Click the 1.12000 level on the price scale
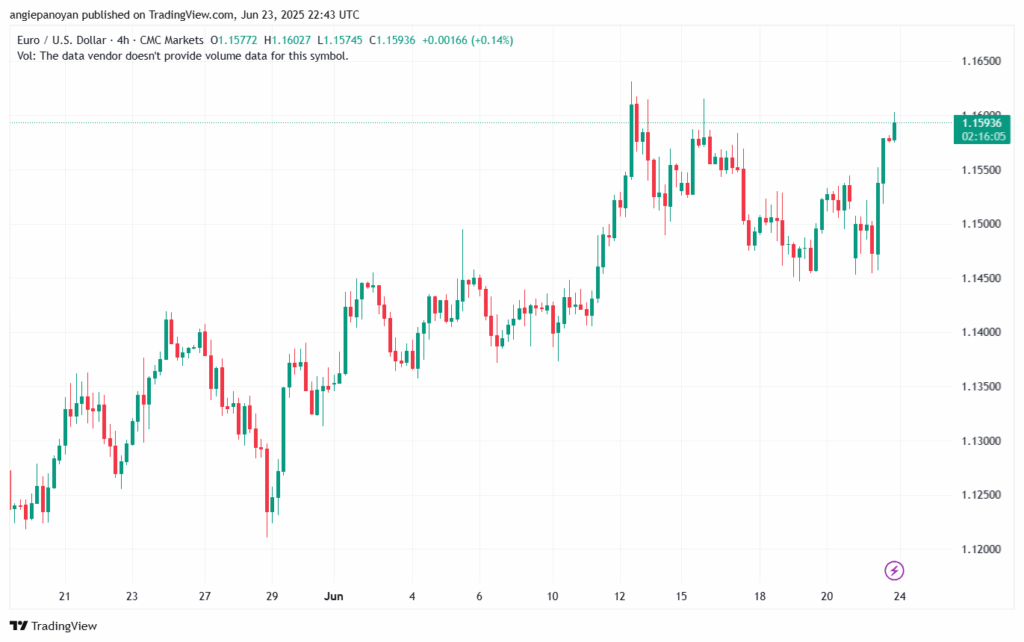Image resolution: width=1024 pixels, height=642 pixels. click(981, 550)
